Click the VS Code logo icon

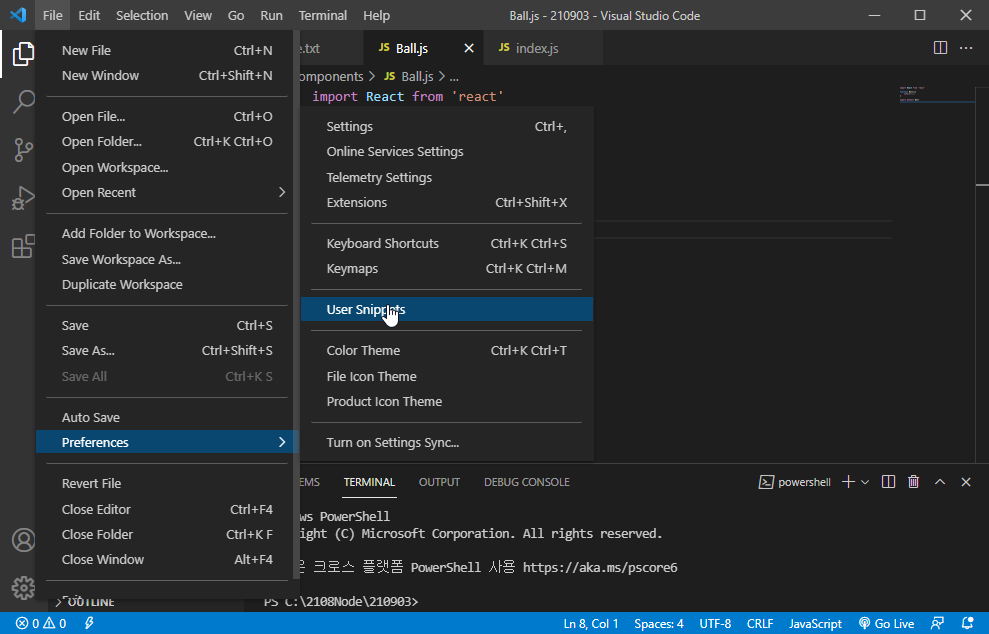click(x=18, y=15)
